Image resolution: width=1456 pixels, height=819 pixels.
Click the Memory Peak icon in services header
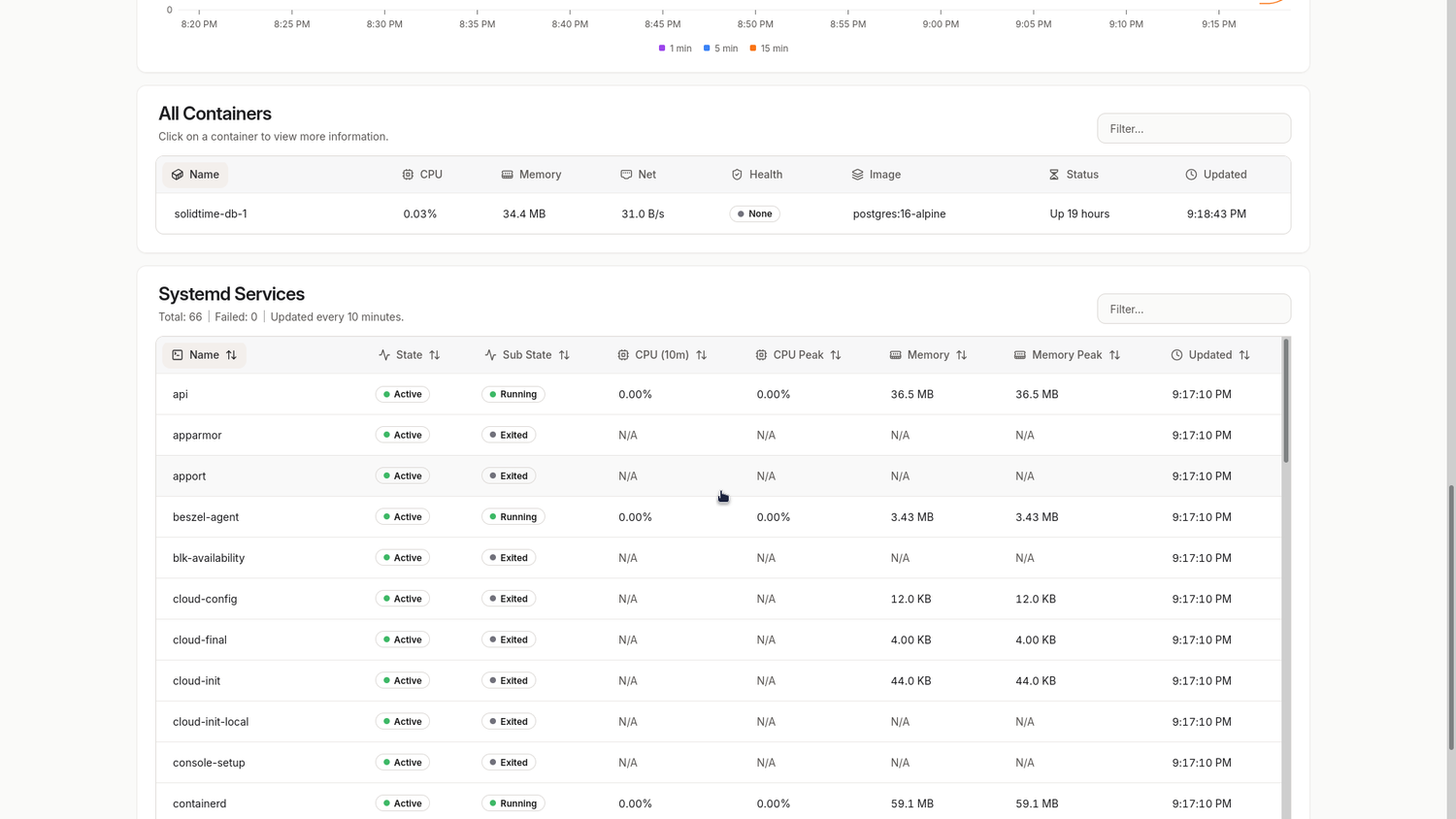[x=1019, y=355]
